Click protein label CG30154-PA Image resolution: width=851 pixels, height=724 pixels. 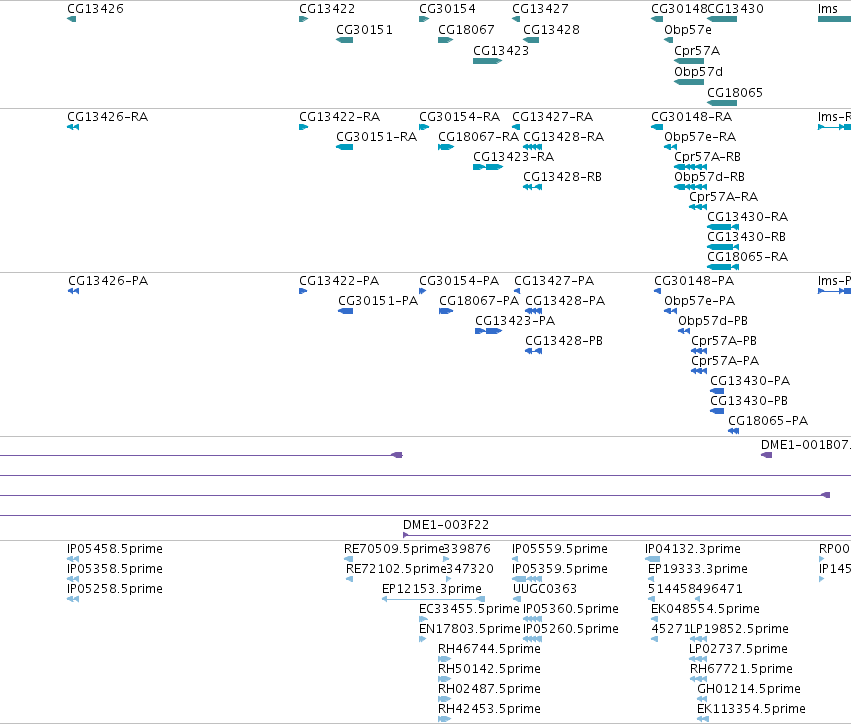click(x=459, y=281)
